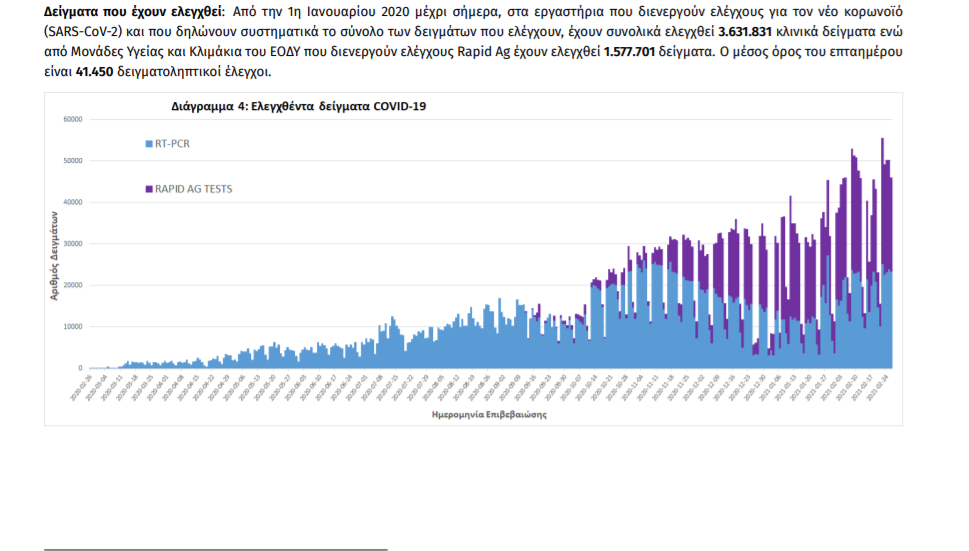Click the text '(SARS-CoV-2)' in the paragraph
The image size is (969, 551).
pyautogui.click(x=84, y=33)
